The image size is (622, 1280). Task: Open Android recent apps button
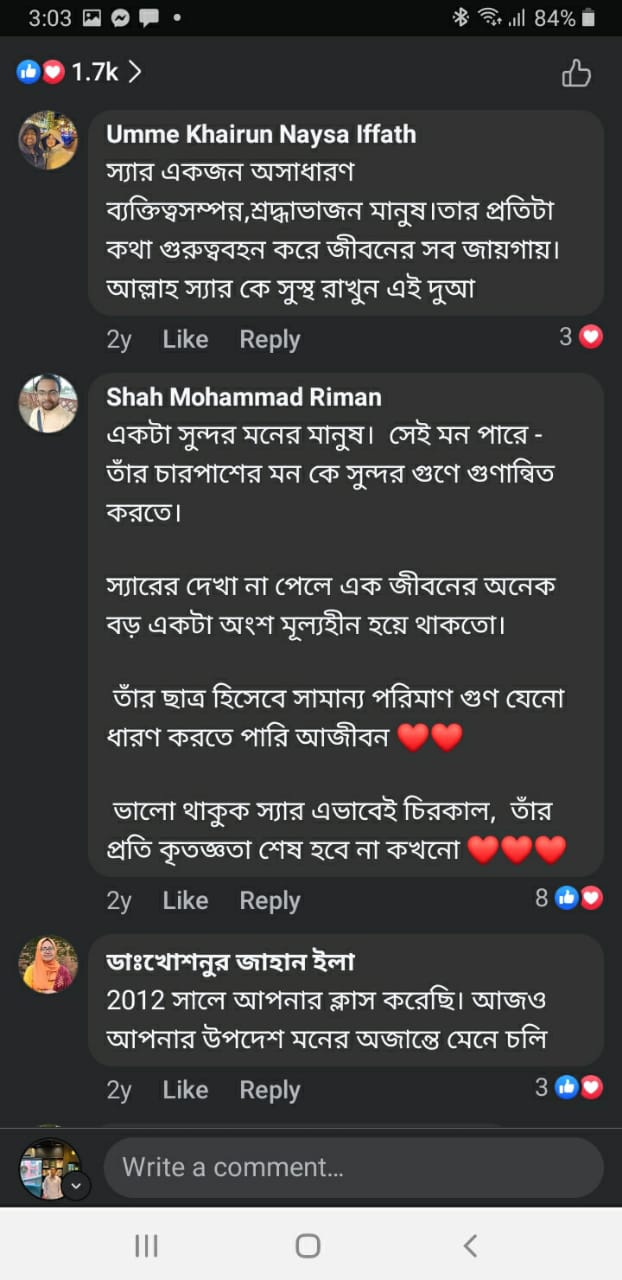146,1245
